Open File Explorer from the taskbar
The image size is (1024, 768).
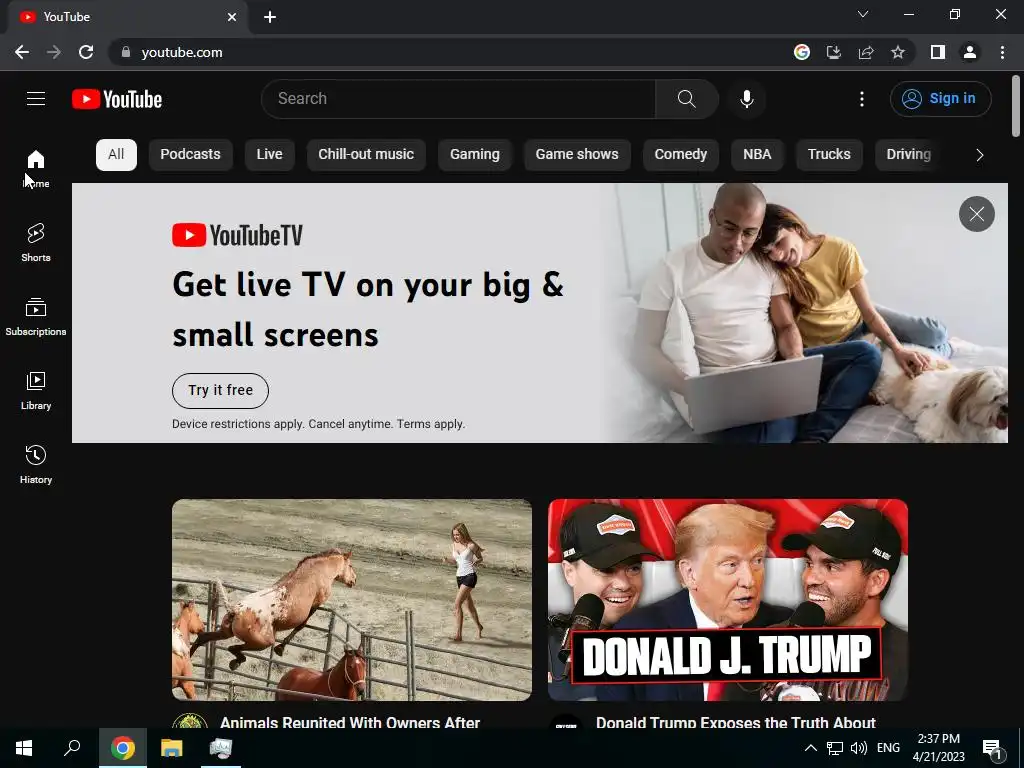[172, 748]
